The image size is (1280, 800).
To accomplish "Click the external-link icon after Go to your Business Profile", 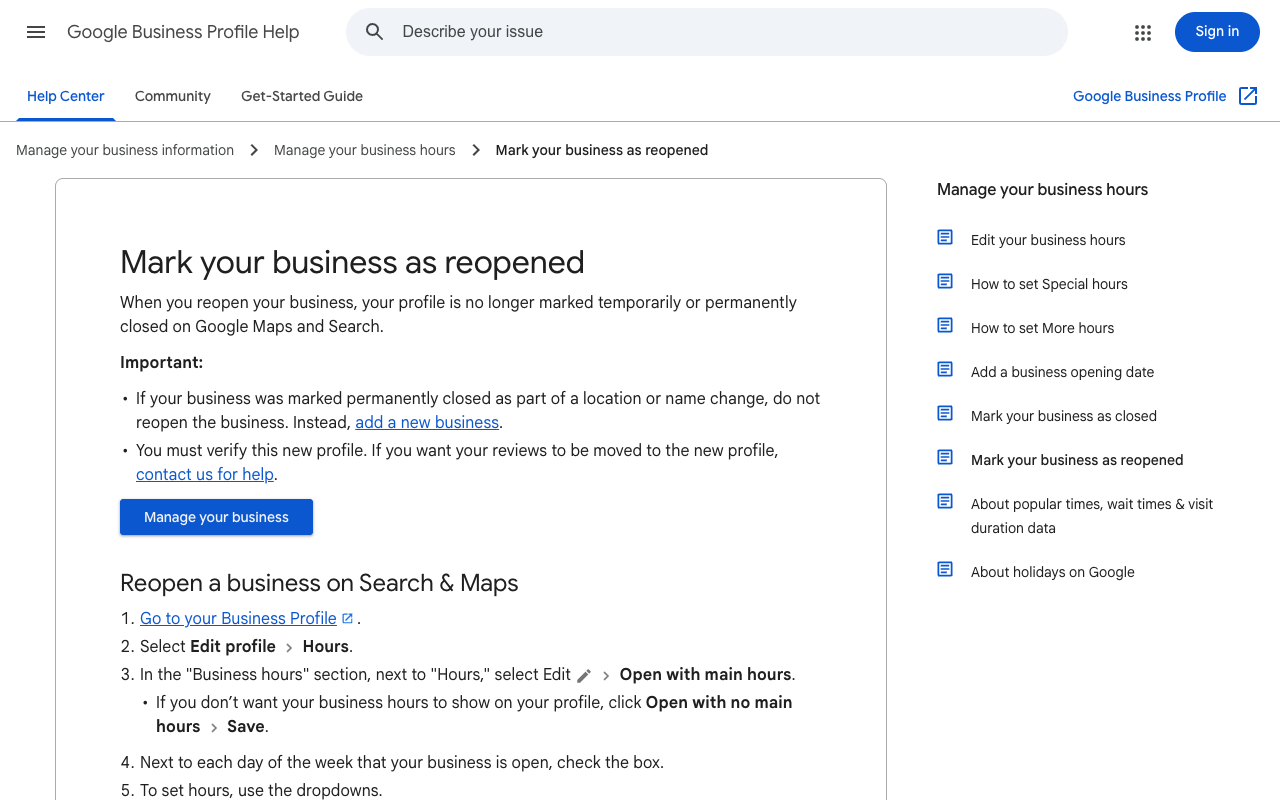I will [x=347, y=618].
